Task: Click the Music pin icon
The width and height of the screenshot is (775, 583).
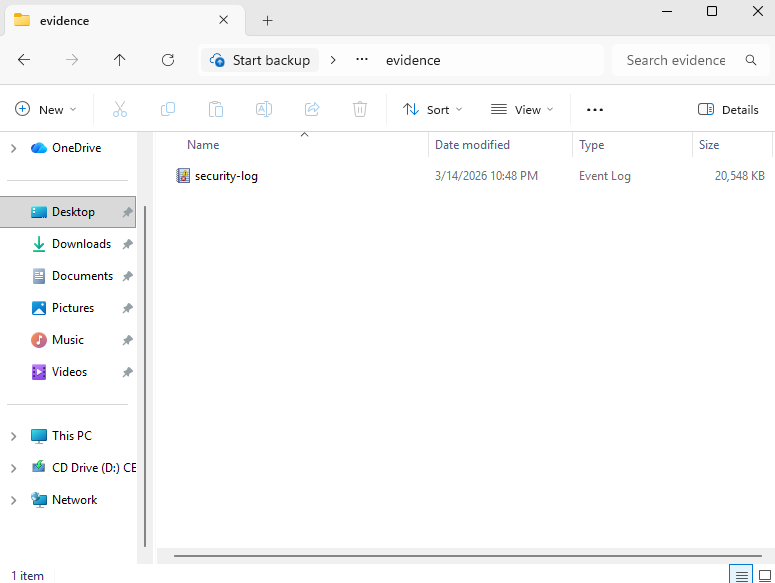Action: [128, 340]
